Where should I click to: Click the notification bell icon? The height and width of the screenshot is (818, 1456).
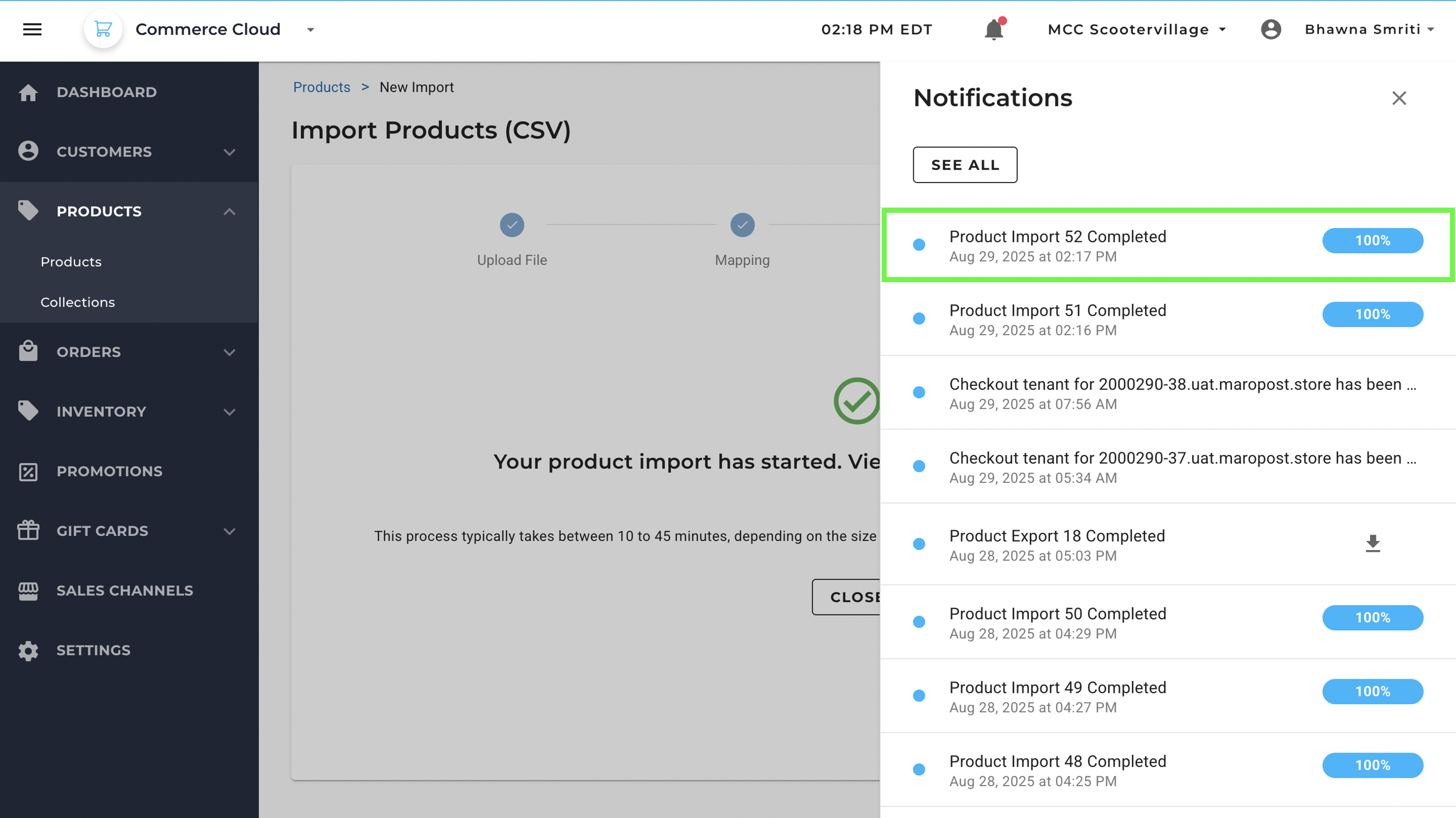[x=994, y=30]
